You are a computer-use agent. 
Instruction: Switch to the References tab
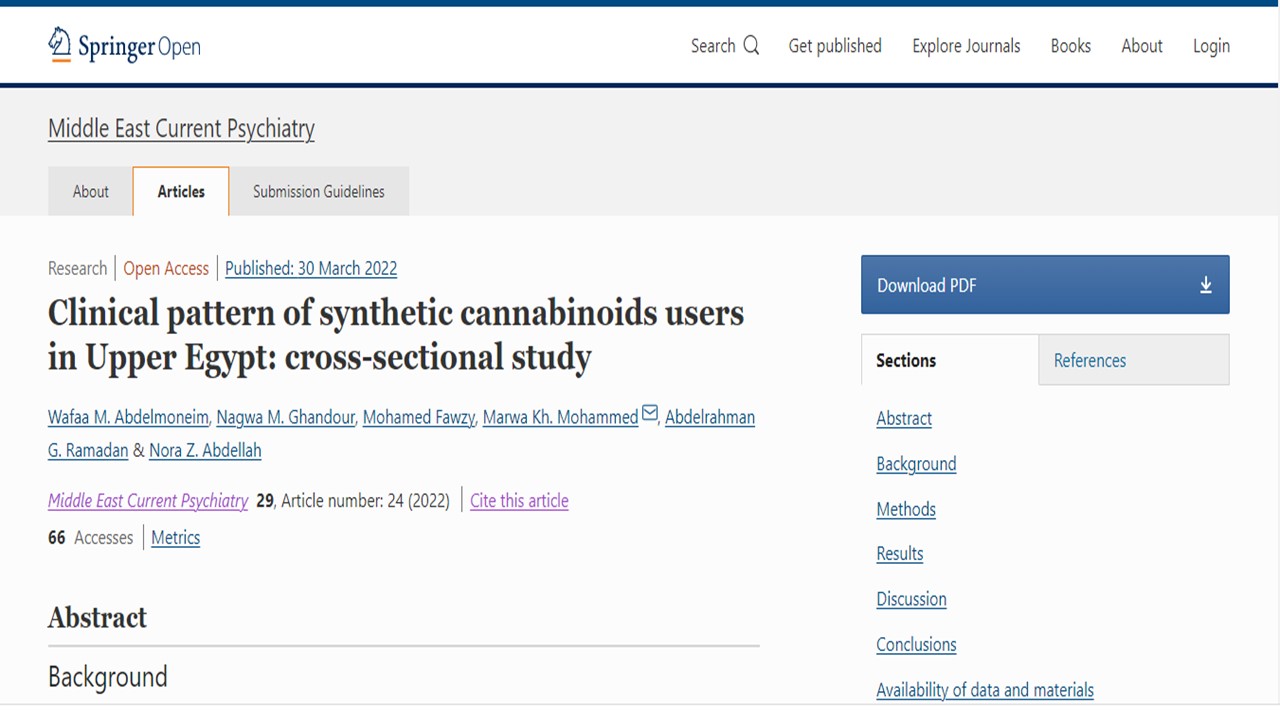[x=1089, y=360]
